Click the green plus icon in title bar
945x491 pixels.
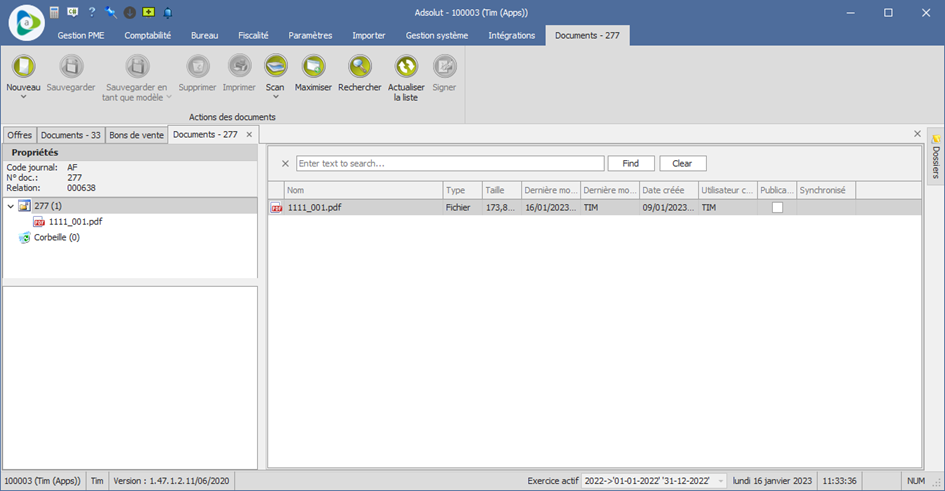tap(148, 12)
